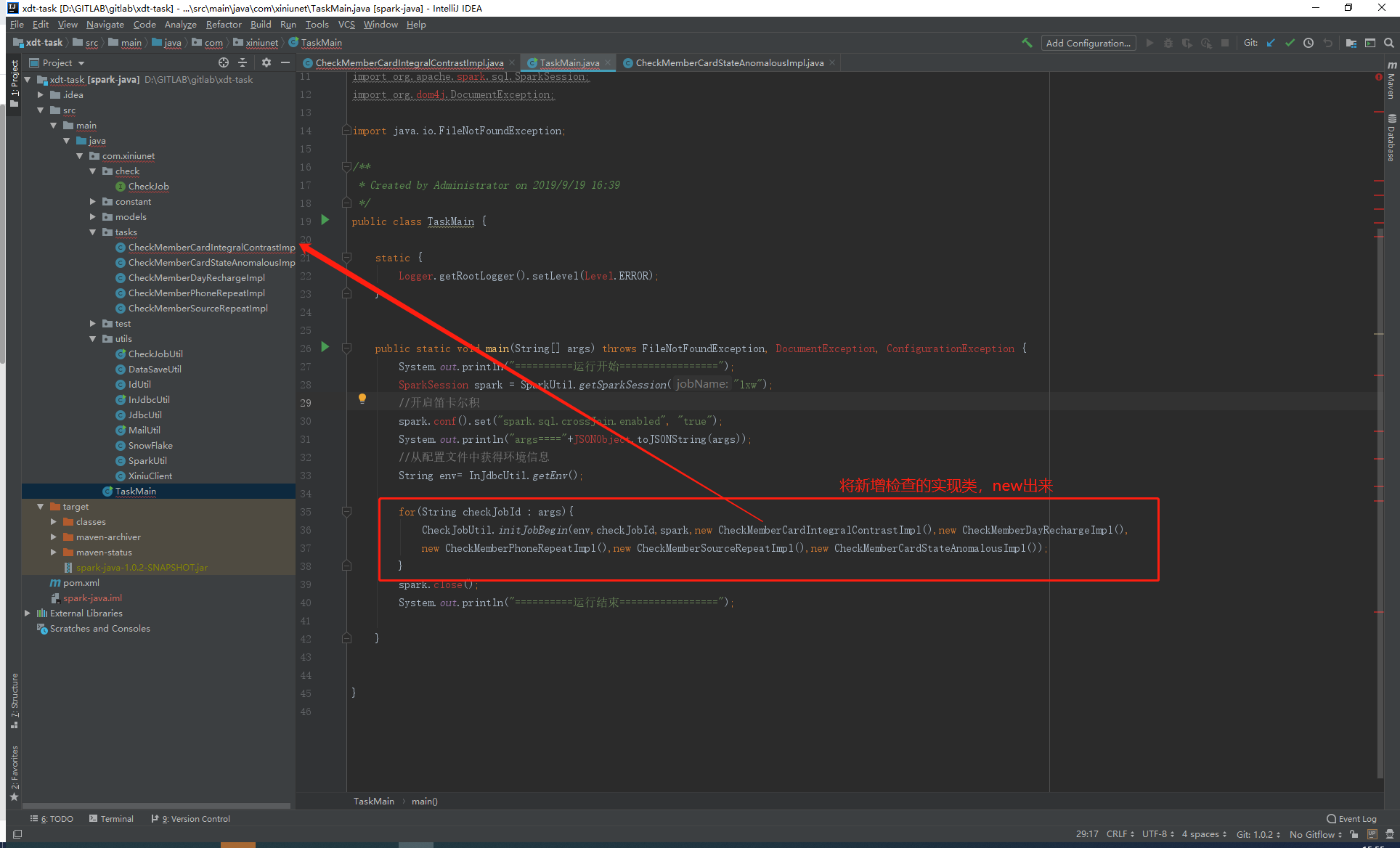Open the Event Log
The height and width of the screenshot is (848, 1400).
pyautogui.click(x=1351, y=819)
